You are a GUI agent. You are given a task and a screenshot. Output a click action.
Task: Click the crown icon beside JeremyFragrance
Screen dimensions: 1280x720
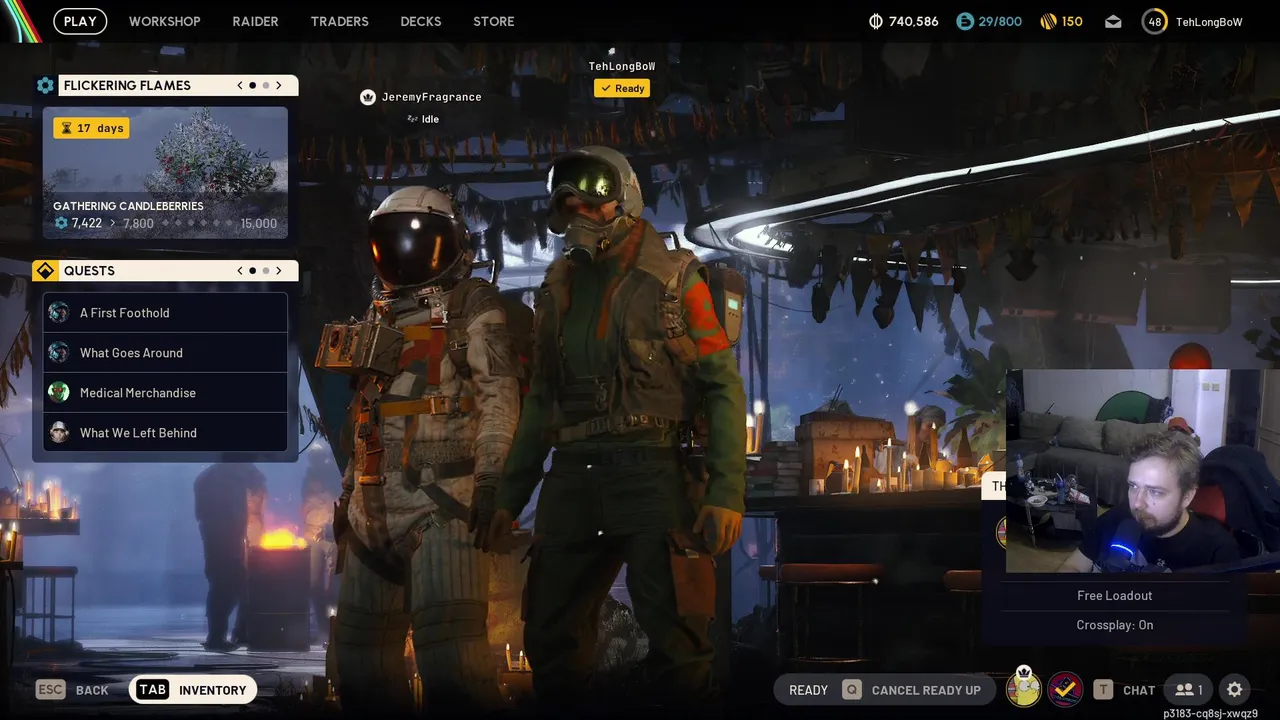(367, 97)
